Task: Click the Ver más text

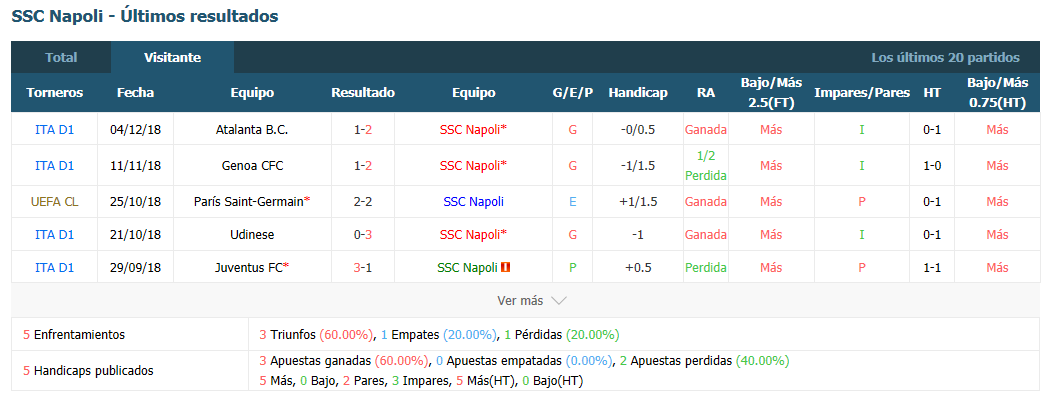Action: coord(520,301)
